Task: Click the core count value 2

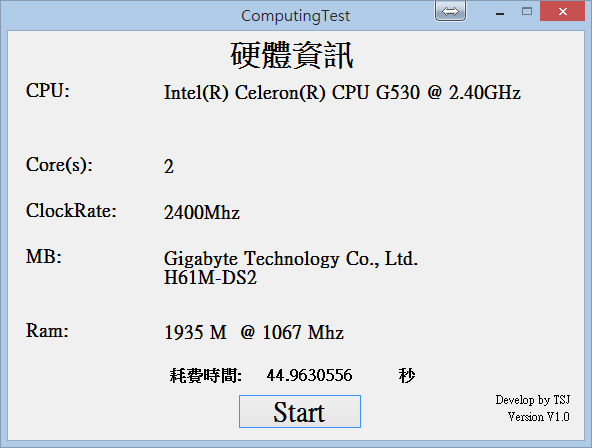Action: (x=169, y=166)
